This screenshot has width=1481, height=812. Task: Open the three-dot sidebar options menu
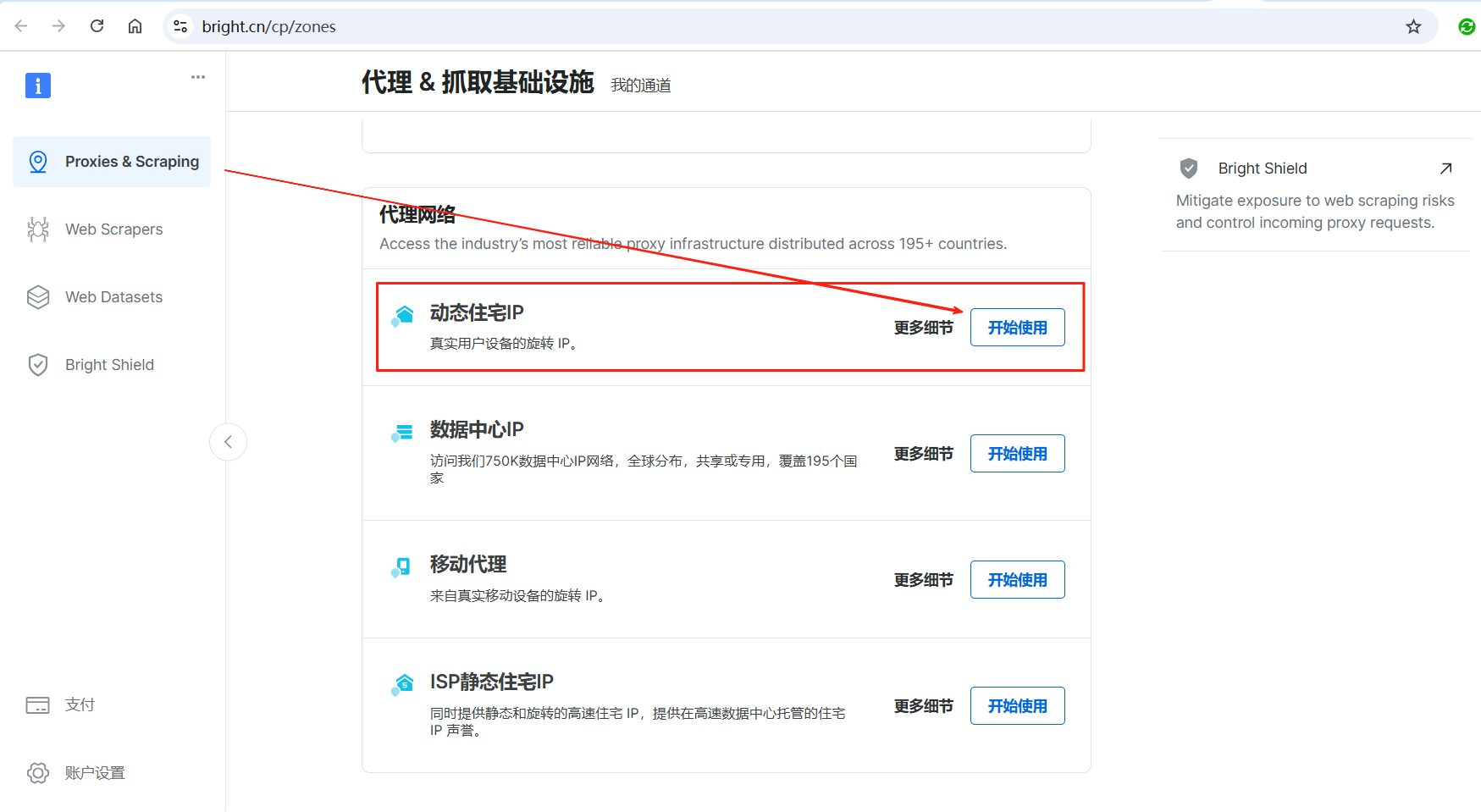[198, 77]
